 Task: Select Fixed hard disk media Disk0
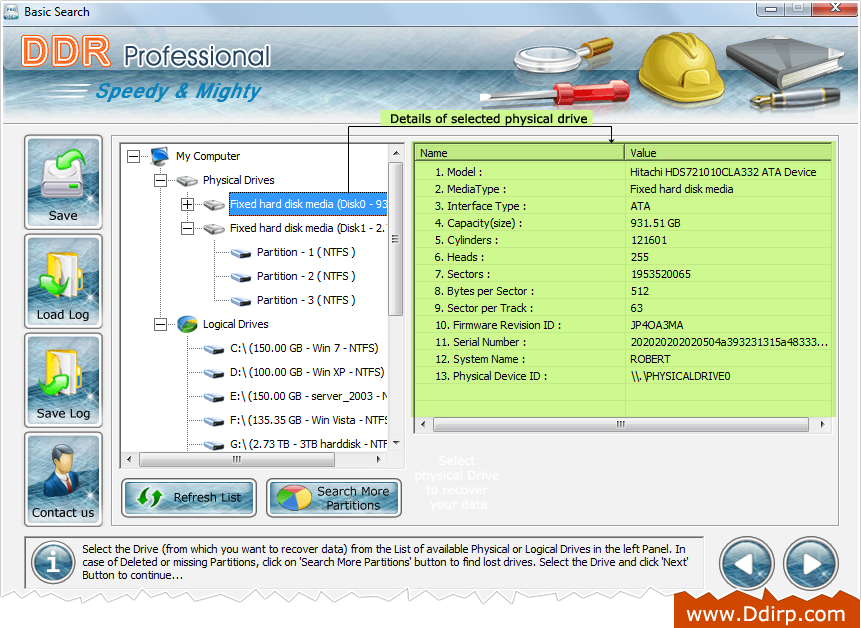308,204
